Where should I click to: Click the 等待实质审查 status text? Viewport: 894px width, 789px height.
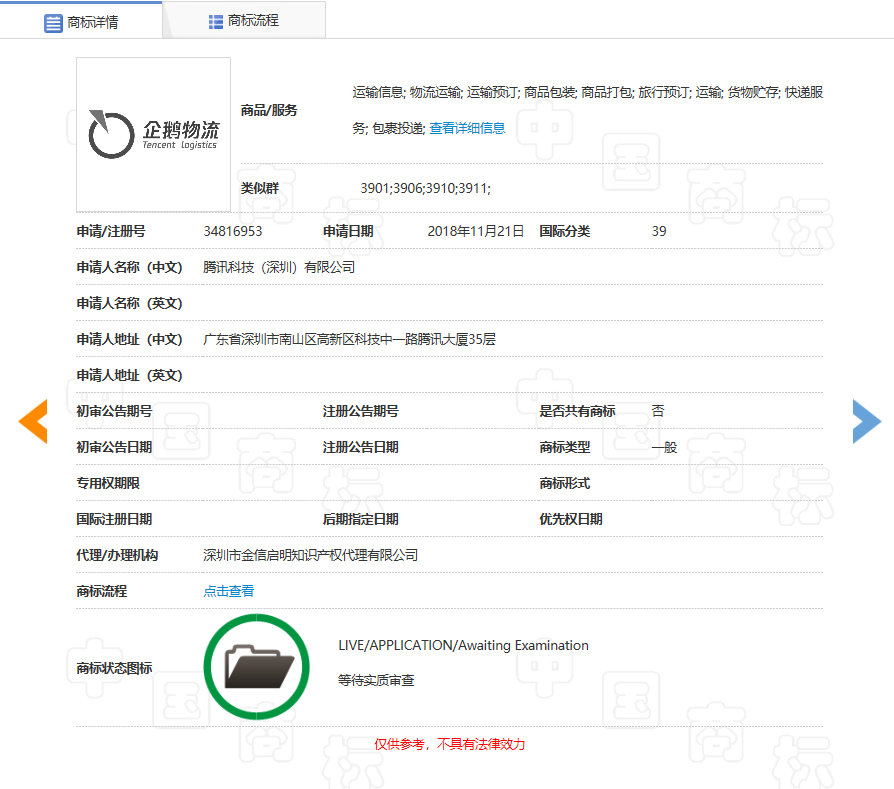[x=376, y=680]
